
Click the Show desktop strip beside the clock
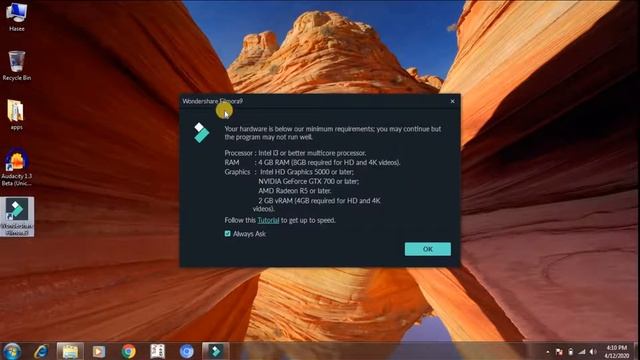(x=637, y=351)
